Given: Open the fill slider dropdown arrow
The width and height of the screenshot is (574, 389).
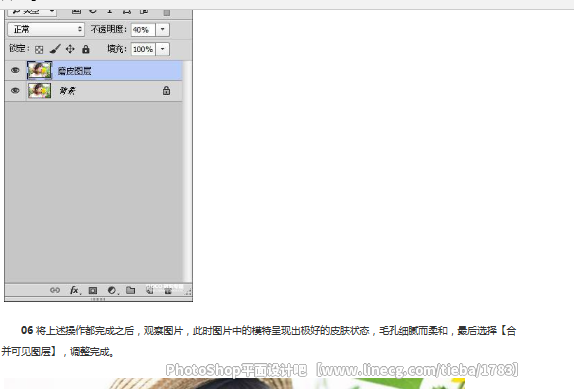Looking at the screenshot, I should tap(163, 49).
